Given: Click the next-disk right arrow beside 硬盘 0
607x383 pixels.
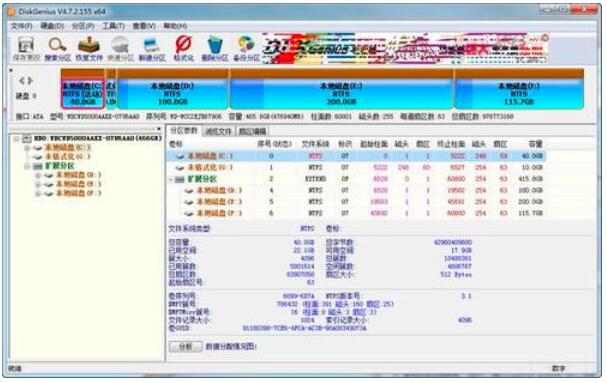Looking at the screenshot, I should (x=30, y=81).
